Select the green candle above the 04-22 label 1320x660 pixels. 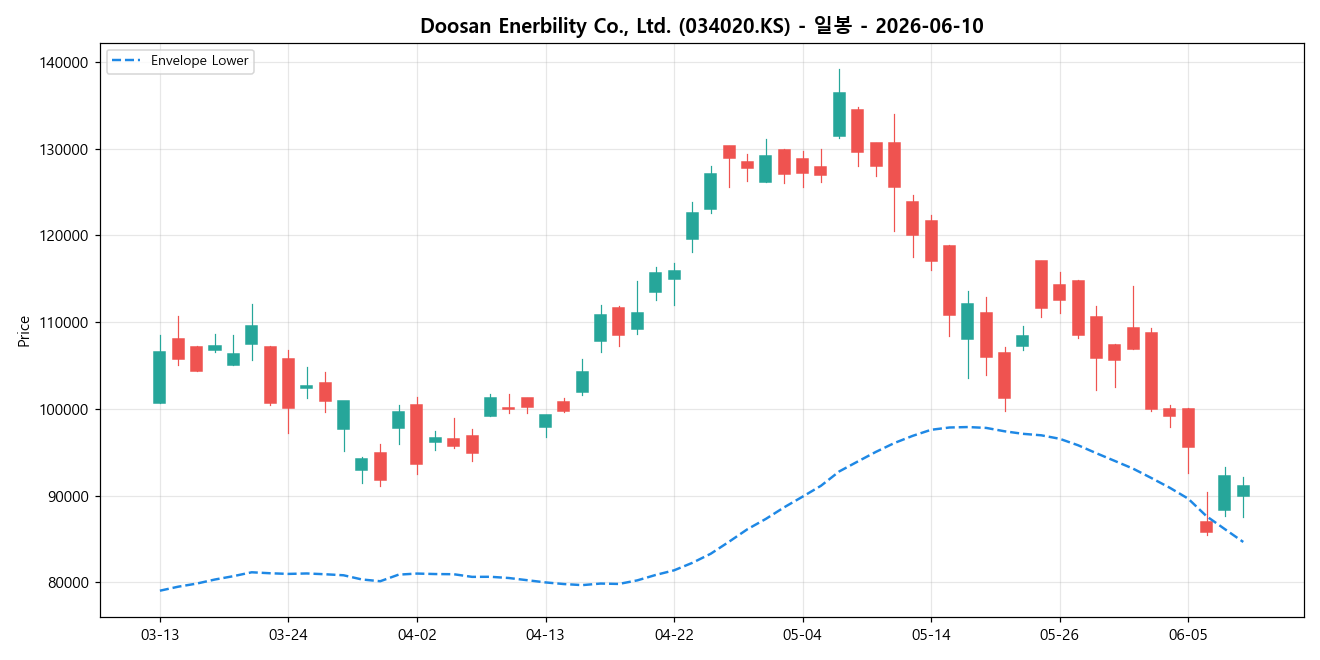click(674, 275)
